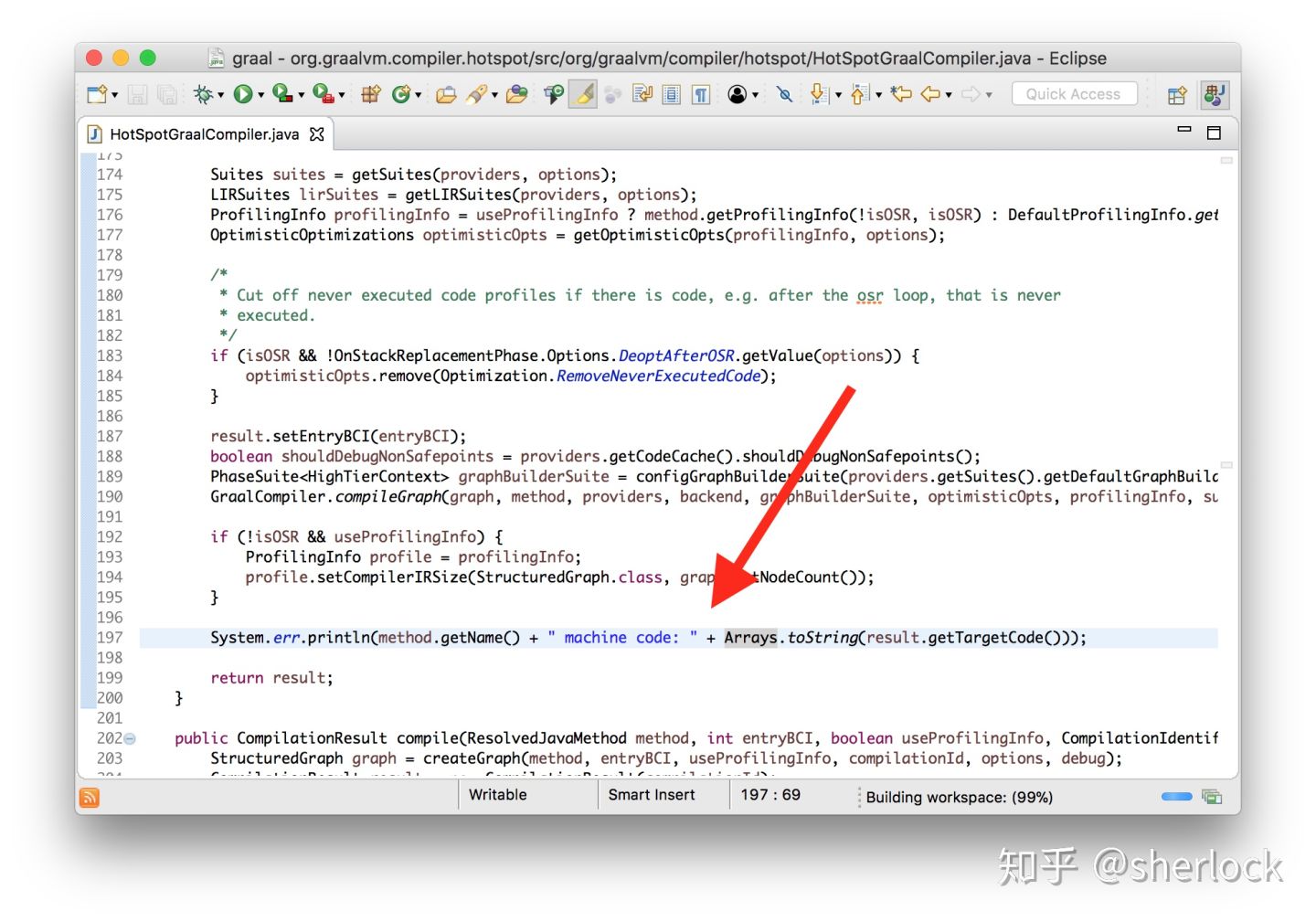Collapse the compile method at line 202
The image size is (1316, 922).
pos(130,738)
